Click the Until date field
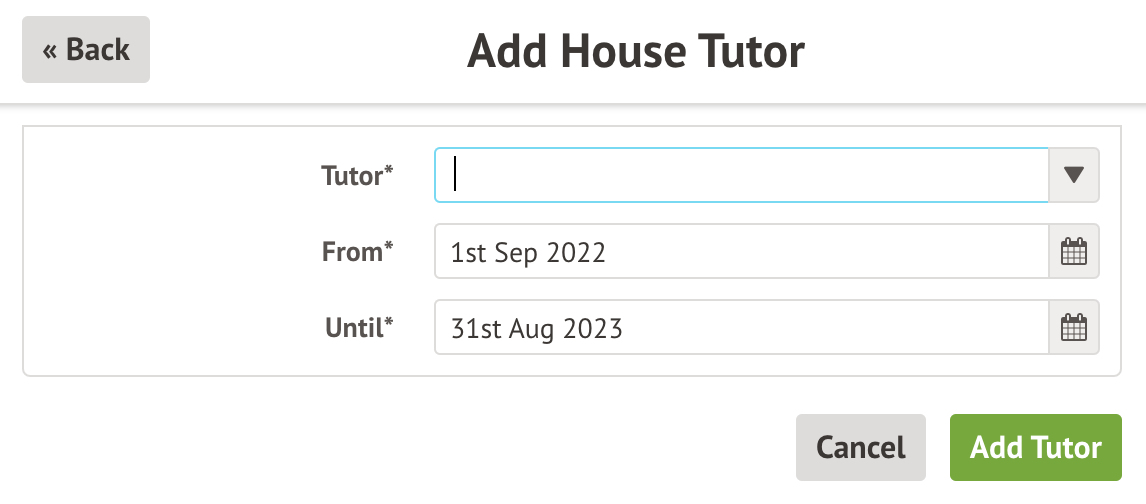The height and width of the screenshot is (504, 1146). (740, 327)
